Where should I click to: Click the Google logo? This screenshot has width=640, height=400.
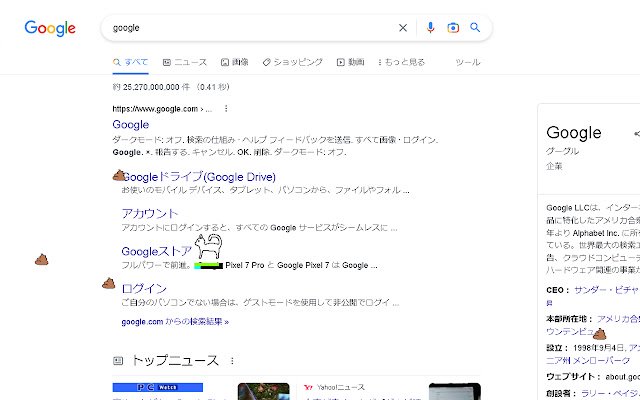50,28
